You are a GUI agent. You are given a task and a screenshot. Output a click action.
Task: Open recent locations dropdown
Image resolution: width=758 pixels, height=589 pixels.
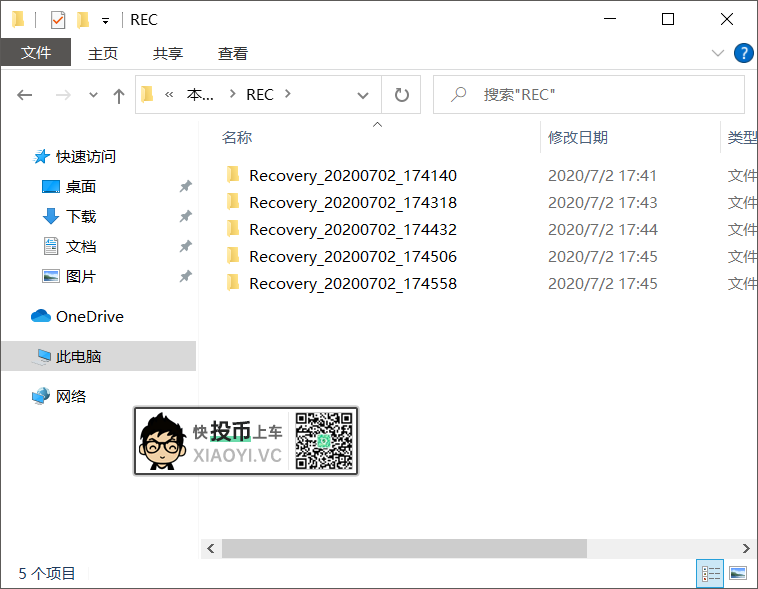tap(93, 95)
